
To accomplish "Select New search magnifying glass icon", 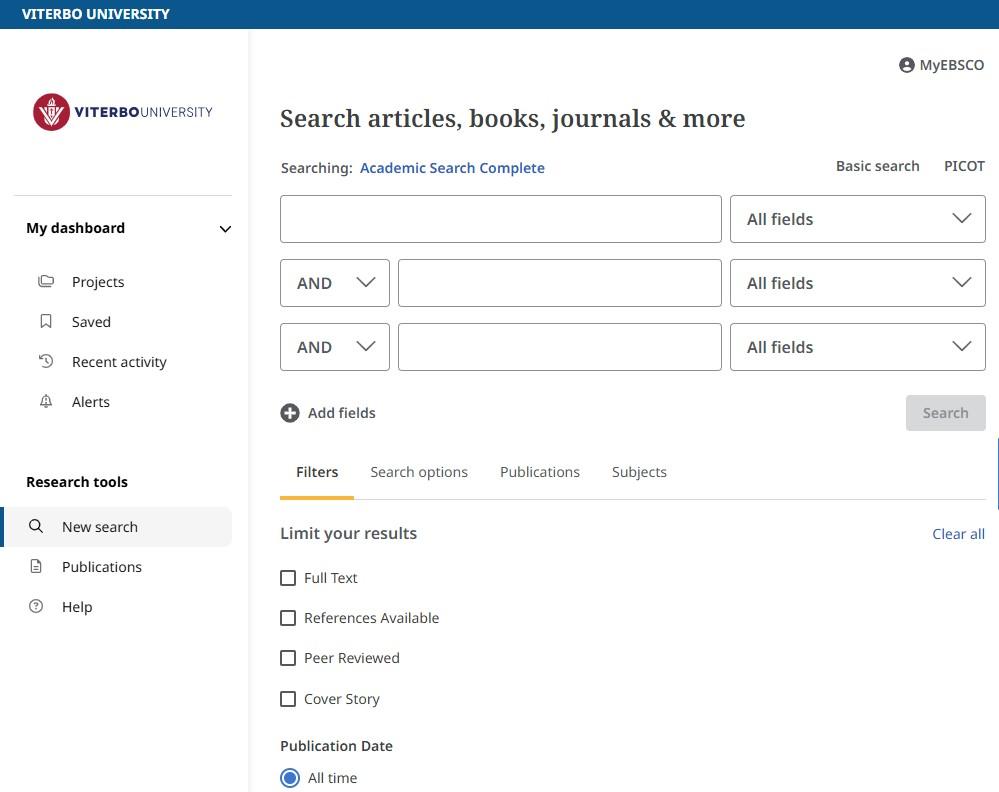I will coord(36,526).
